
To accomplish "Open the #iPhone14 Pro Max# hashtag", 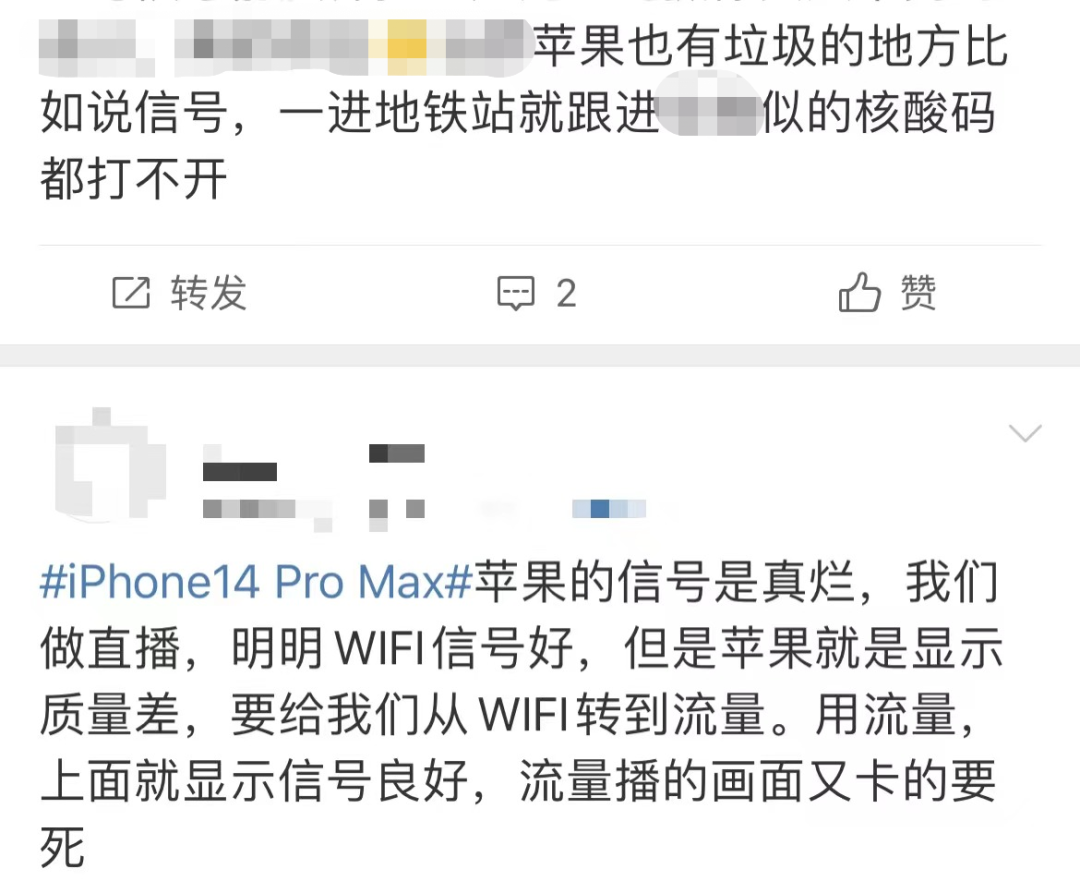I will tap(256, 582).
